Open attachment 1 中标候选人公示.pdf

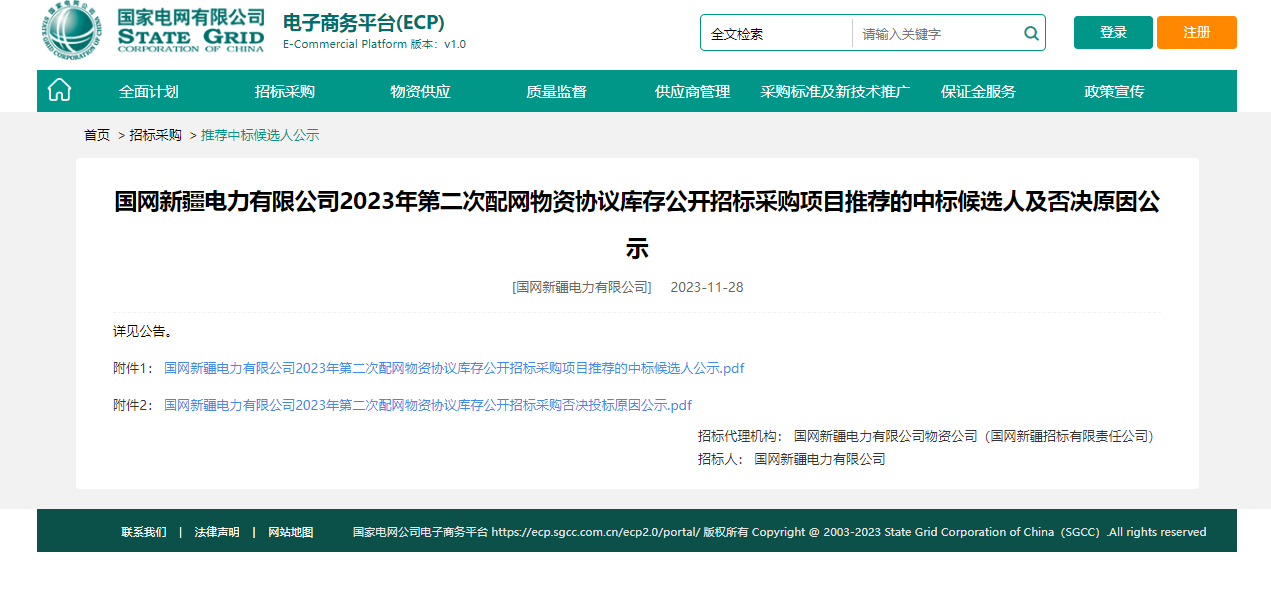pyautogui.click(x=454, y=368)
